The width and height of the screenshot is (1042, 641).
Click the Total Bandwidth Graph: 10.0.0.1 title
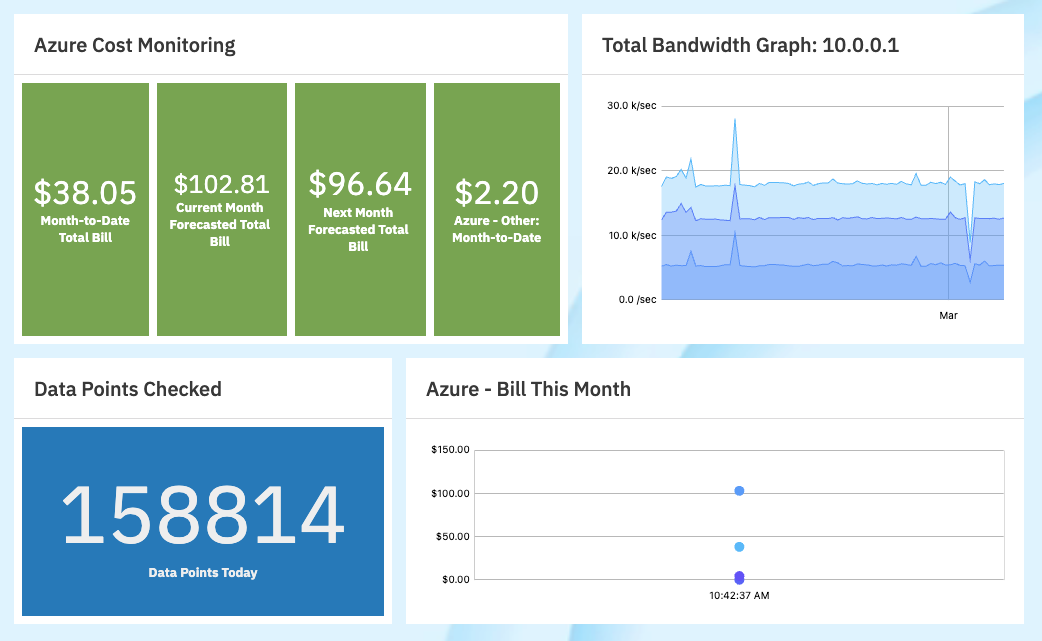[751, 45]
